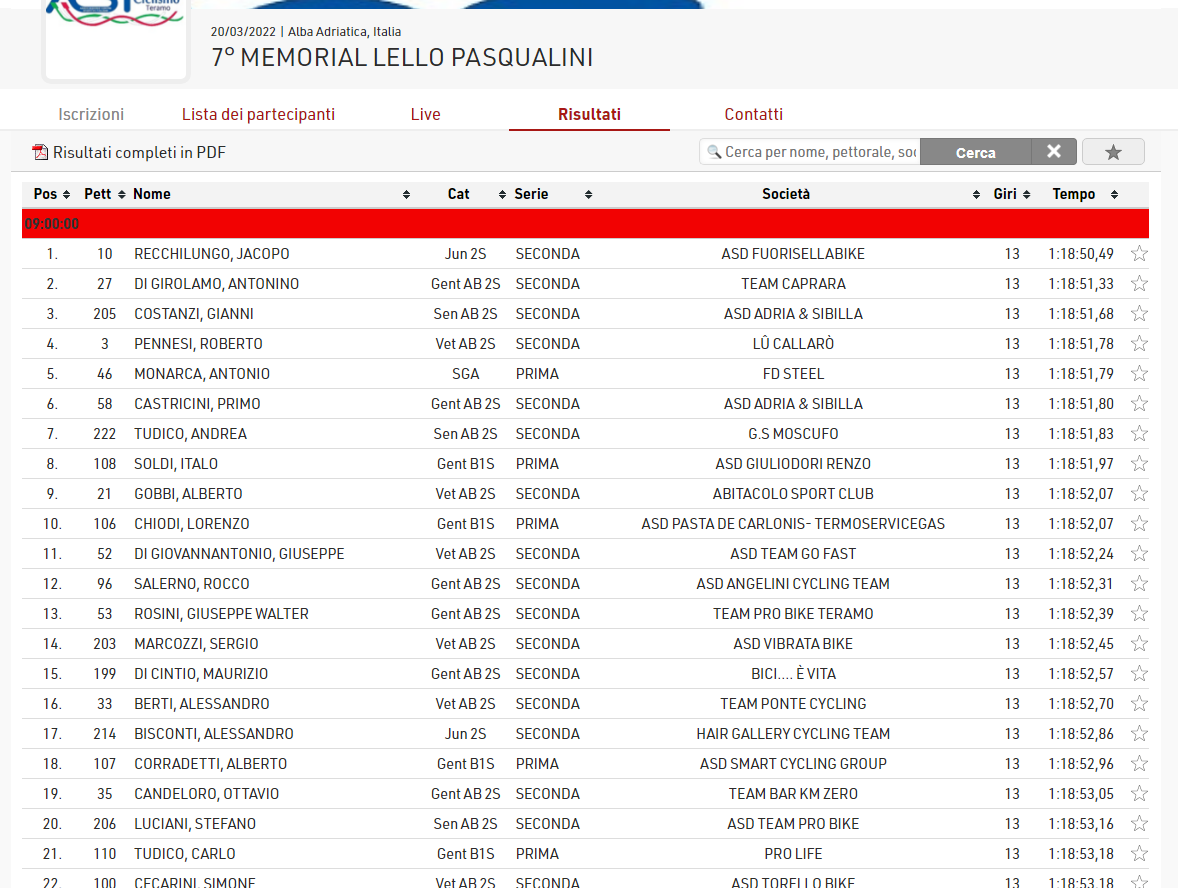Viewport: 1178px width, 888px height.
Task: Select the name RECCHILUNGO, JACOPO
Action: [212, 254]
